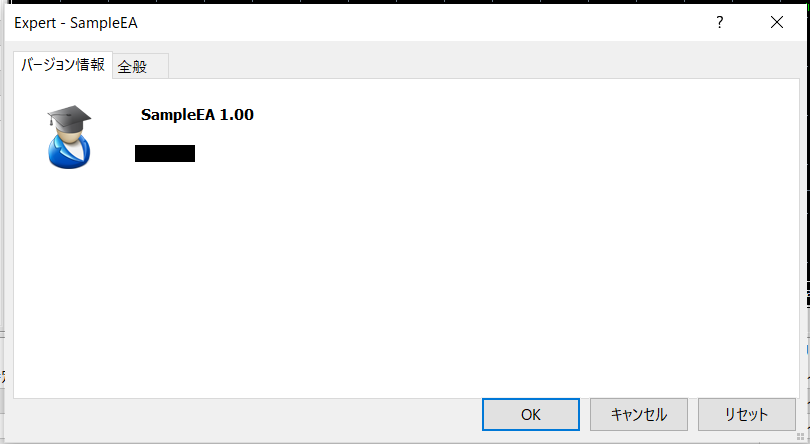810x444 pixels.
Task: Activate the ? help icon in the title bar
Action: coord(720,22)
